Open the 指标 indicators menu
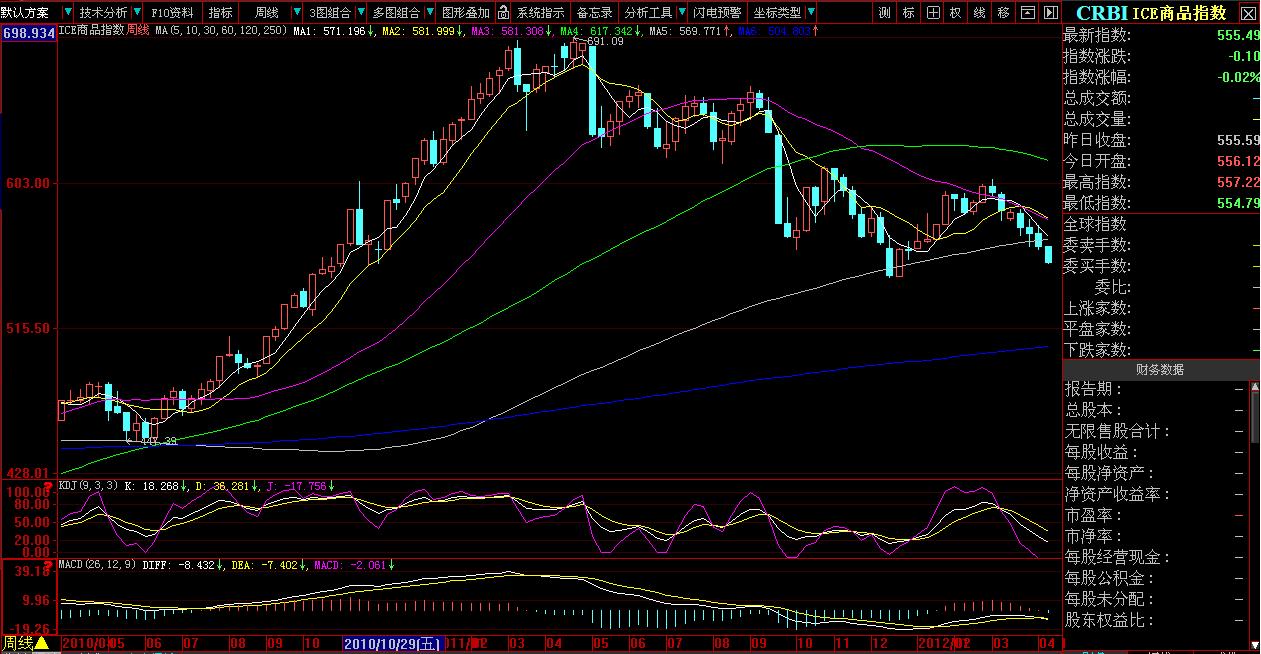 coord(221,13)
